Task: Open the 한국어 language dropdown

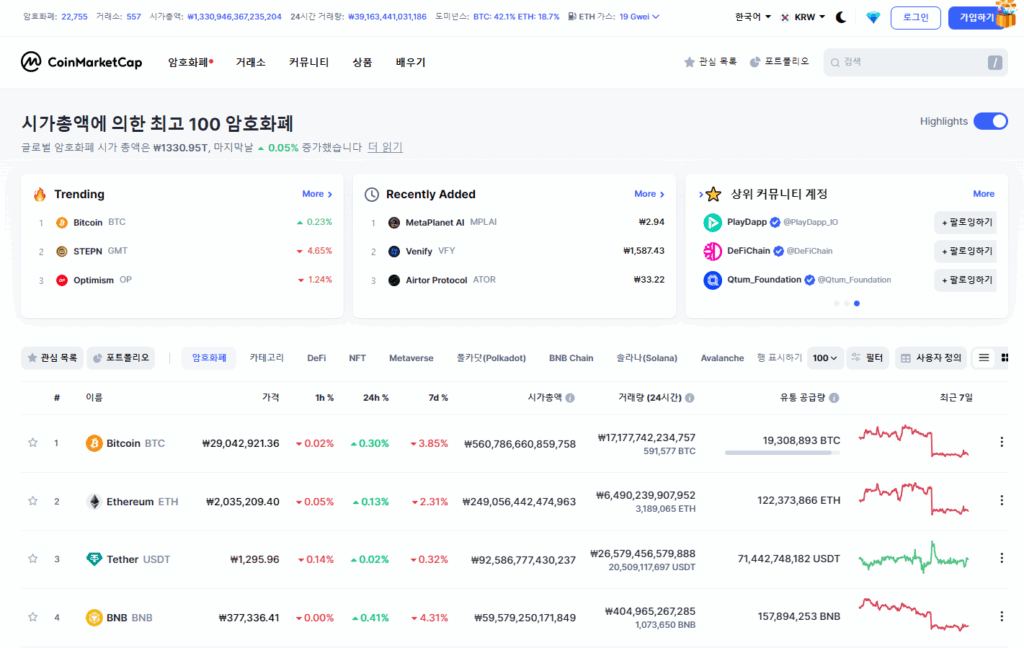Action: coord(752,17)
